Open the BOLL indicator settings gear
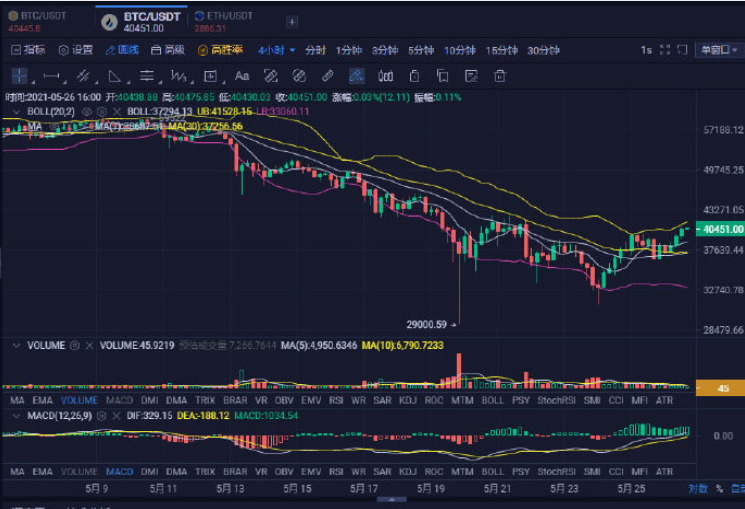This screenshot has height=509, width=745. pyautogui.click(x=102, y=112)
